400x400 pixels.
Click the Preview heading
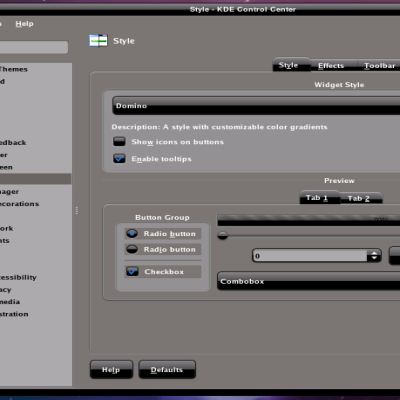tap(339, 181)
